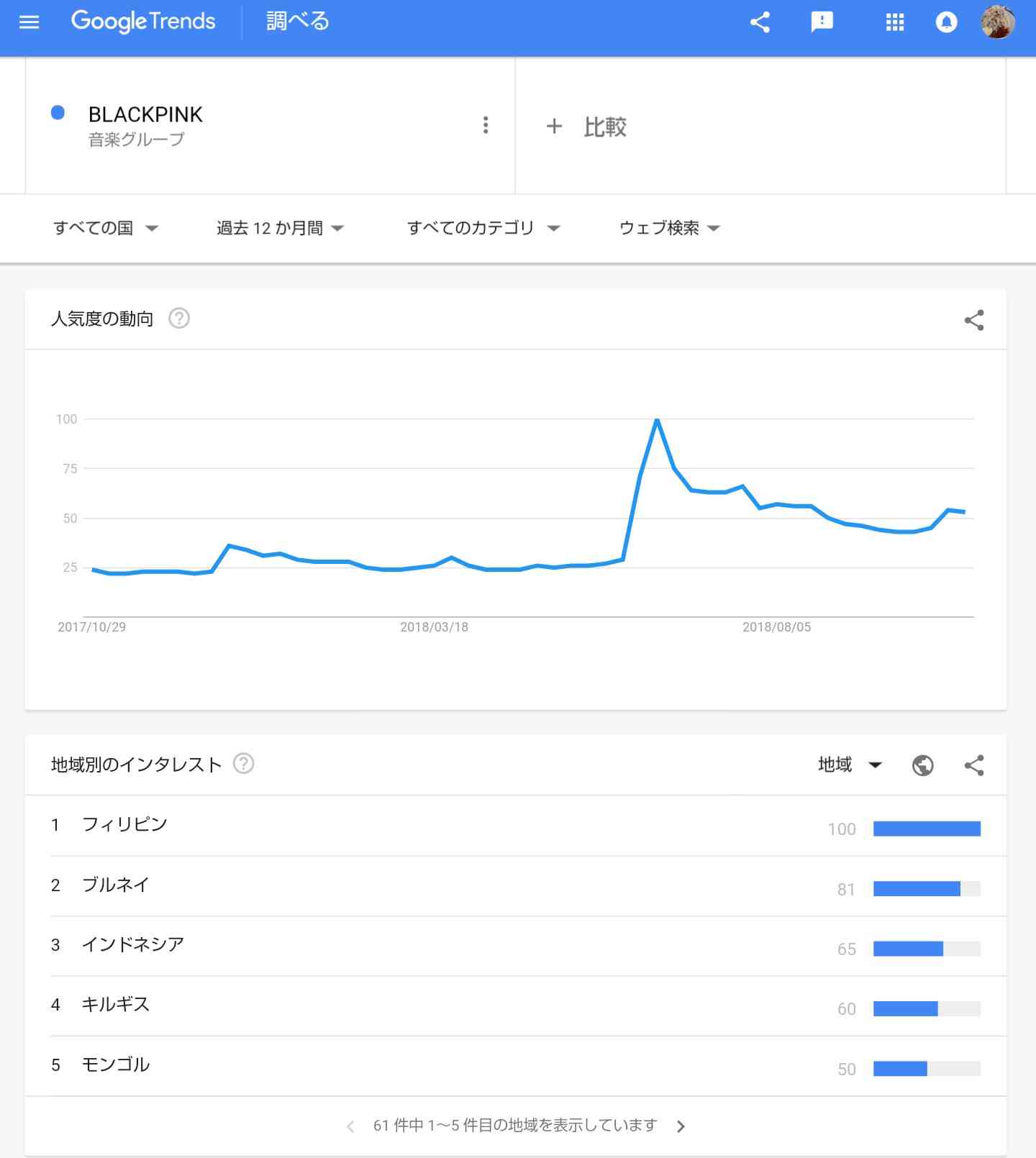Viewport: 1036px width, 1158px height.
Task: Open the send feedback icon
Action: point(822,22)
